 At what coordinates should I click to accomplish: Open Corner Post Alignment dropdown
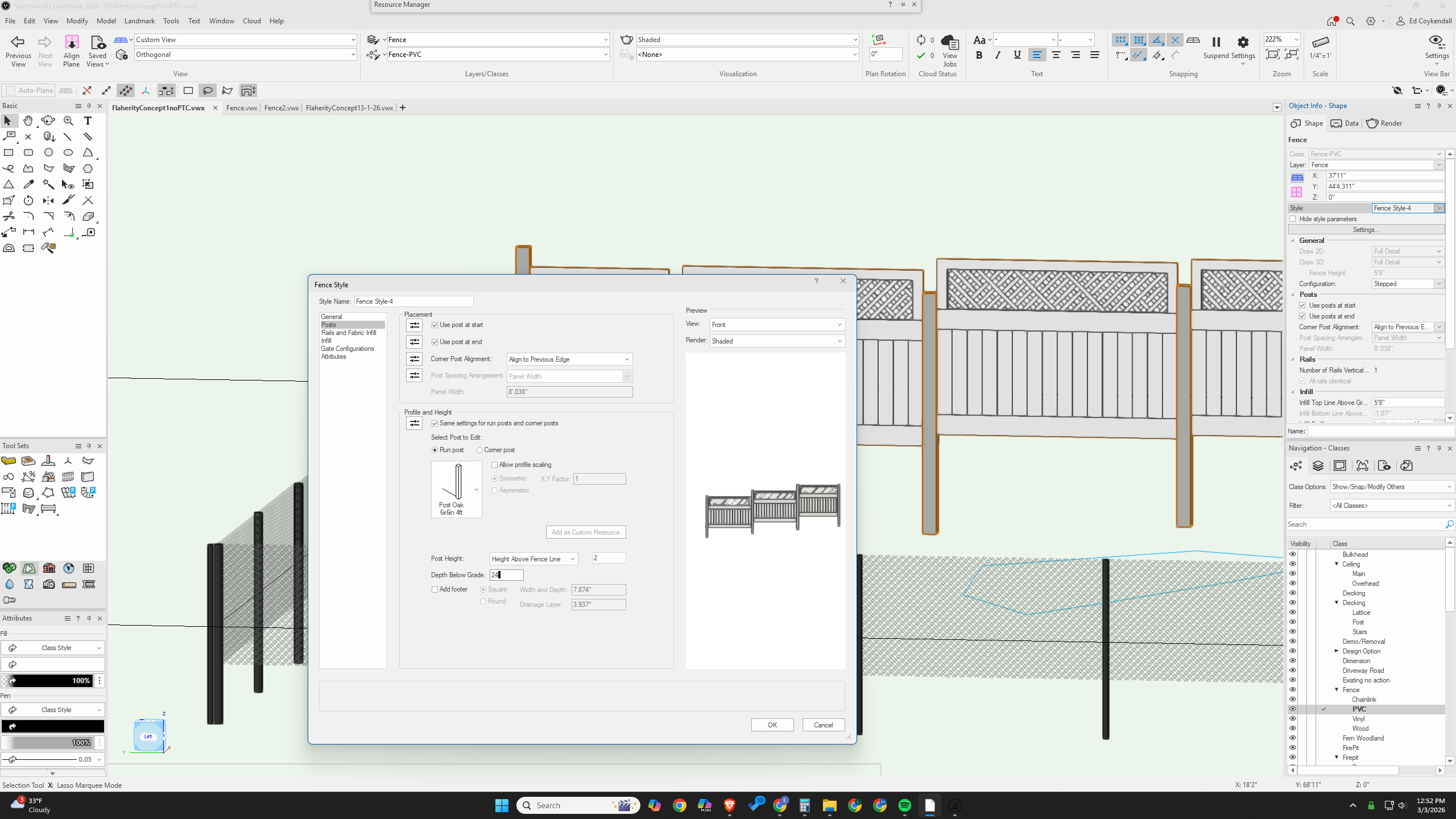(x=569, y=359)
